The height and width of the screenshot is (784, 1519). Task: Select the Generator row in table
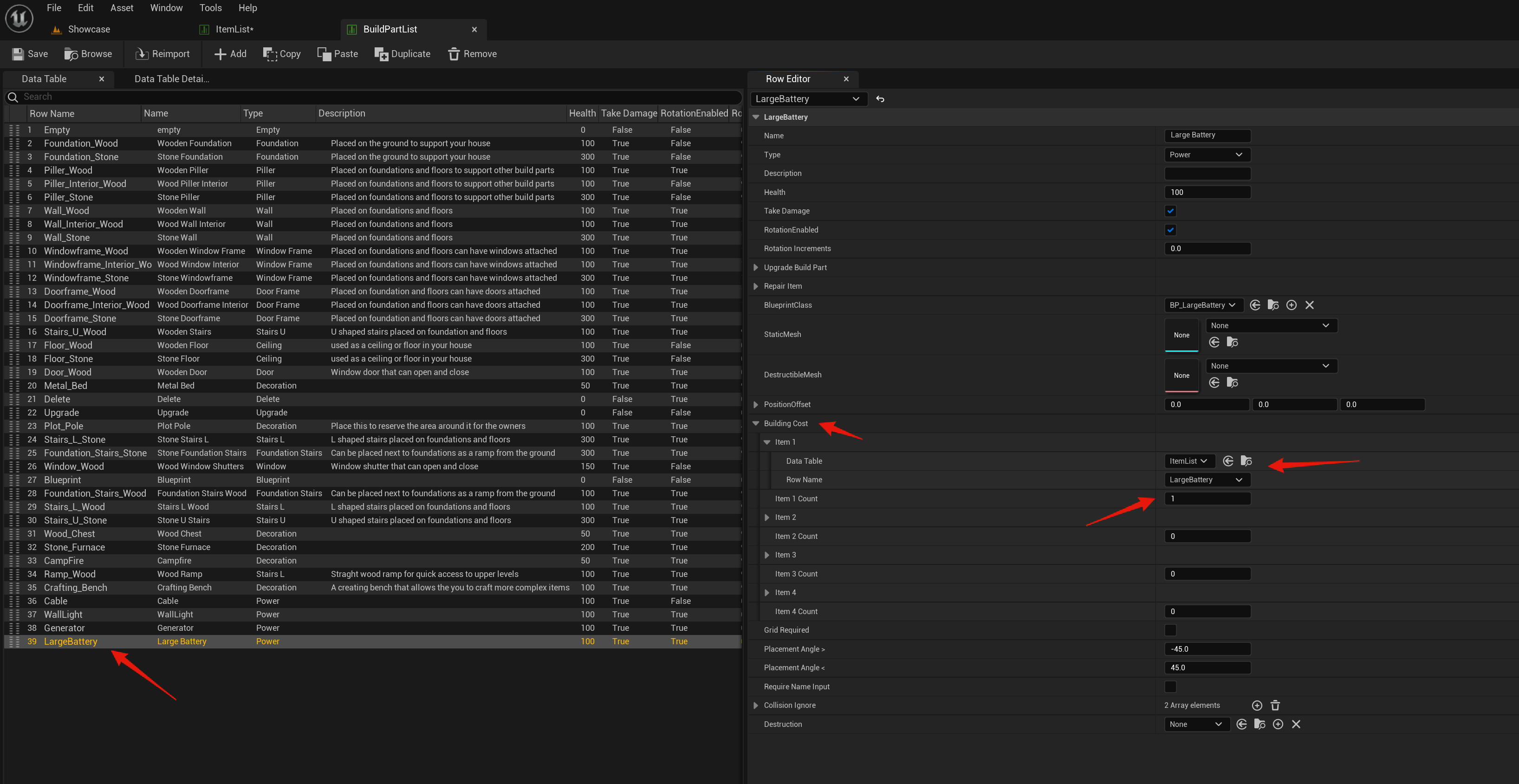[64, 628]
